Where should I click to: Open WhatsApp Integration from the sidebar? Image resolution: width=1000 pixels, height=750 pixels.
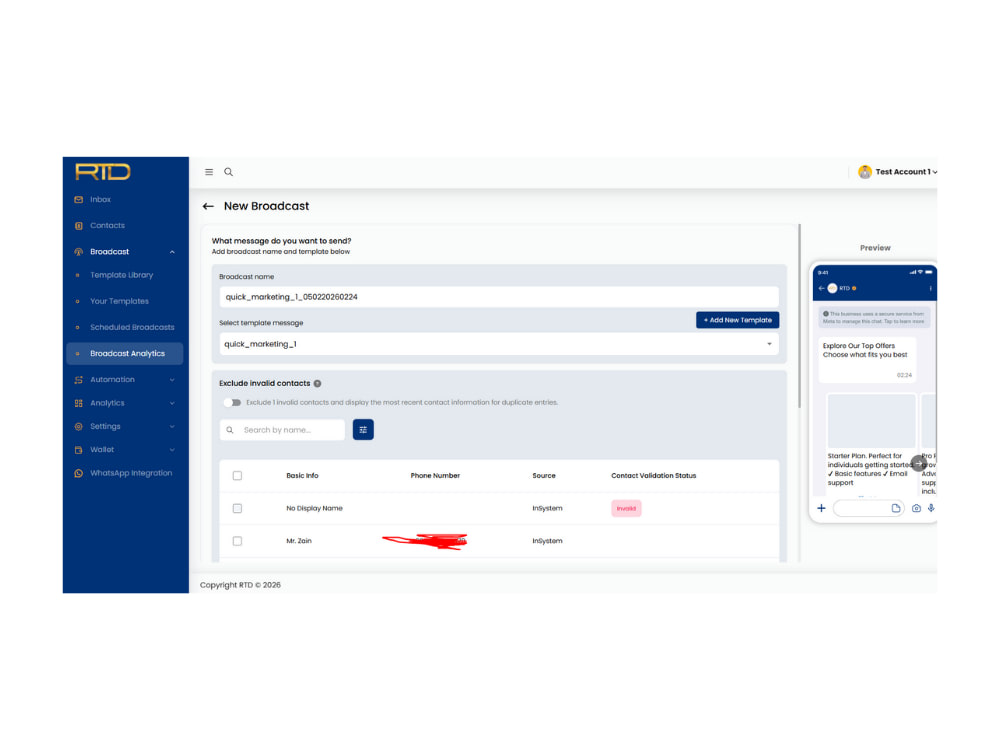tap(131, 473)
